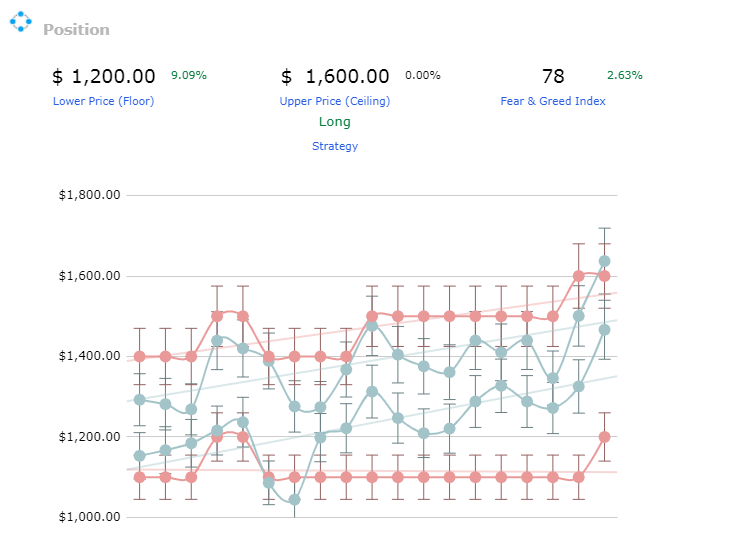Select the first red point at $1,100
The height and width of the screenshot is (555, 743).
coord(139,477)
